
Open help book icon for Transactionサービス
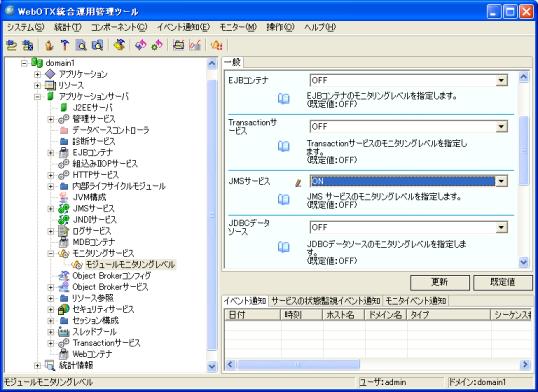[283, 147]
